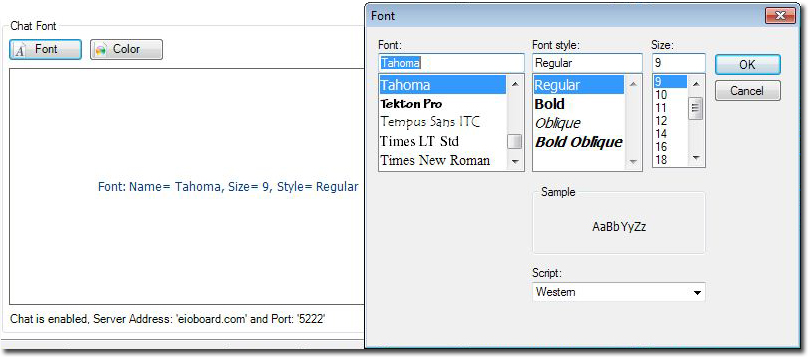
Task: Click size list scroll down arrow
Action: 696,158
